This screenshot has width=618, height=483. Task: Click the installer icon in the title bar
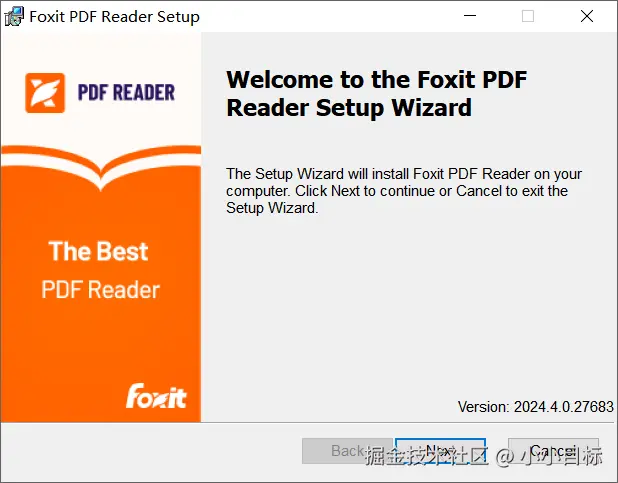click(x=14, y=17)
